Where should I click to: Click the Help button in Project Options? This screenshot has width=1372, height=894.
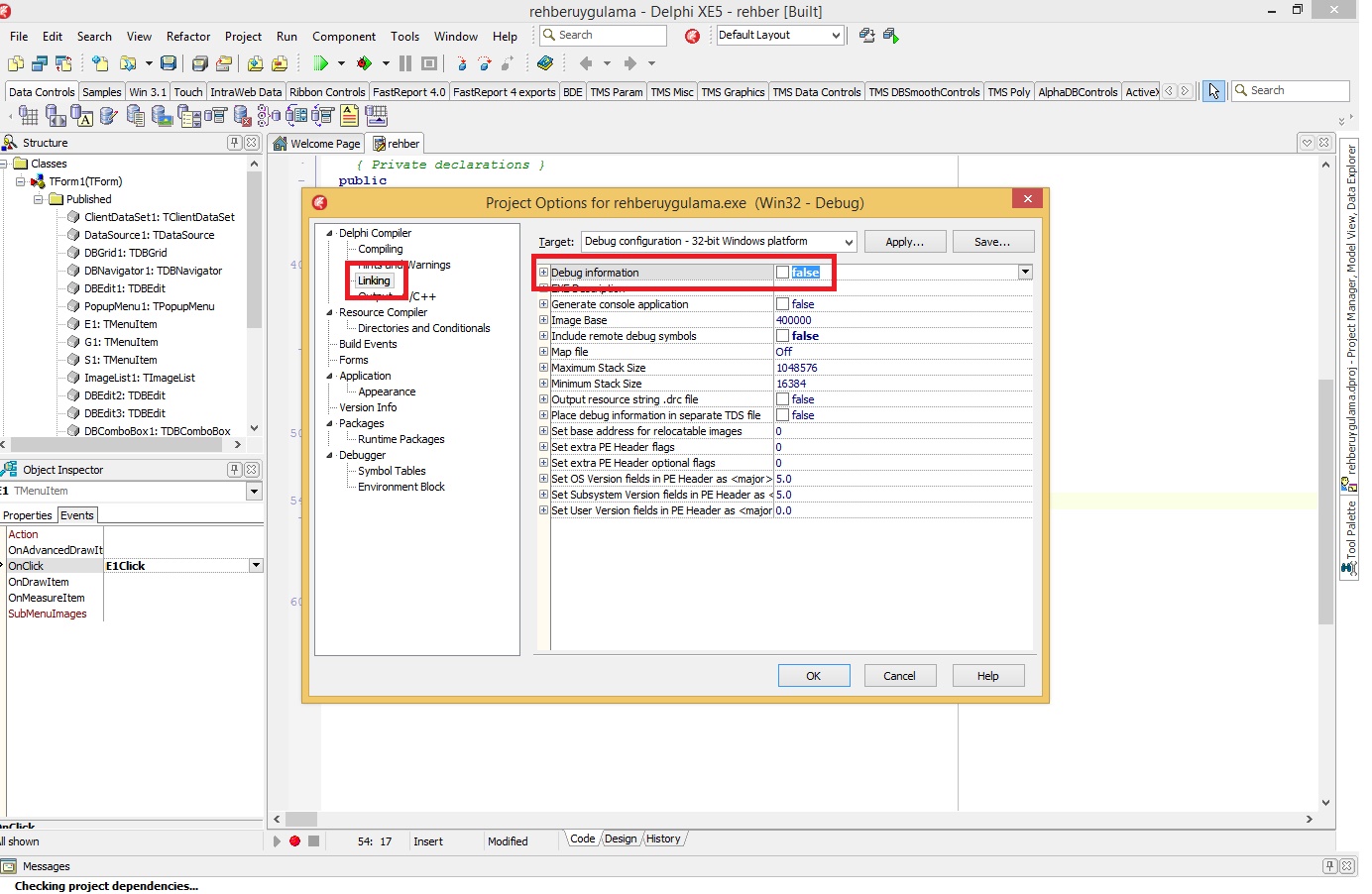point(988,676)
